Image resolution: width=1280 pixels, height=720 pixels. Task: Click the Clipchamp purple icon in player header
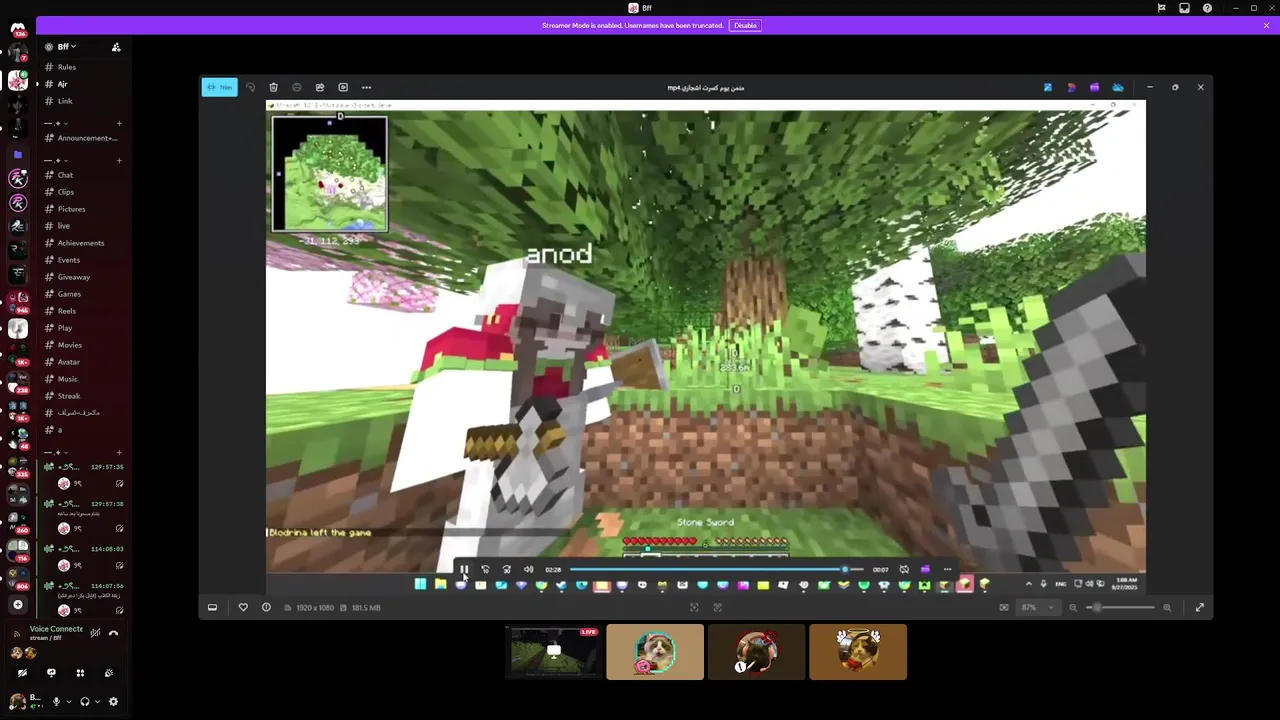point(1094,87)
